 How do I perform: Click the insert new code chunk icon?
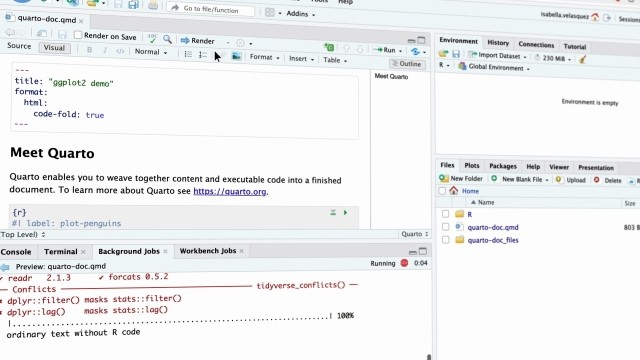tap(329, 48)
